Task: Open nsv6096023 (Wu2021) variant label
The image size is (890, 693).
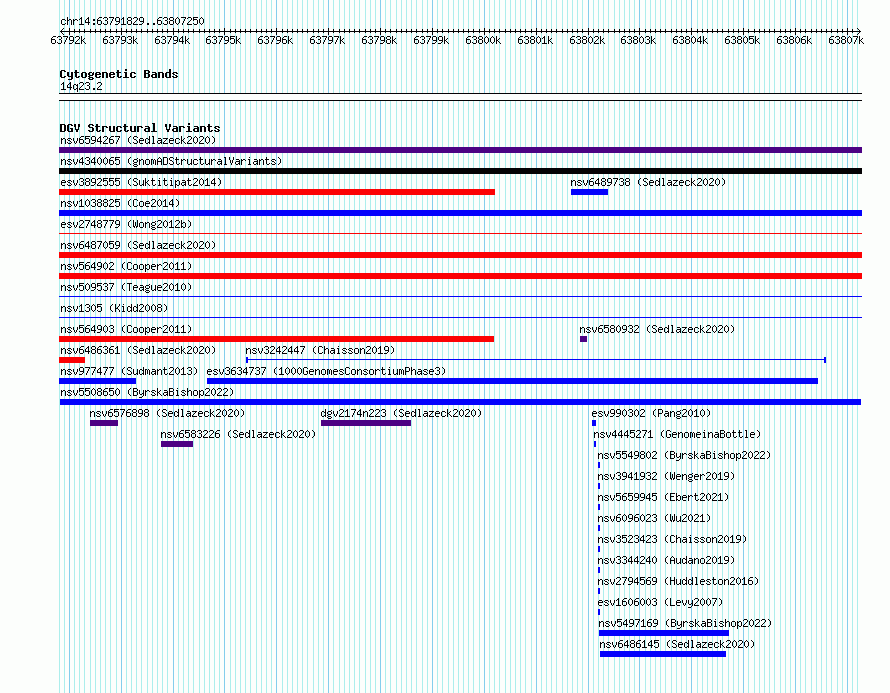Action: pyautogui.click(x=654, y=518)
